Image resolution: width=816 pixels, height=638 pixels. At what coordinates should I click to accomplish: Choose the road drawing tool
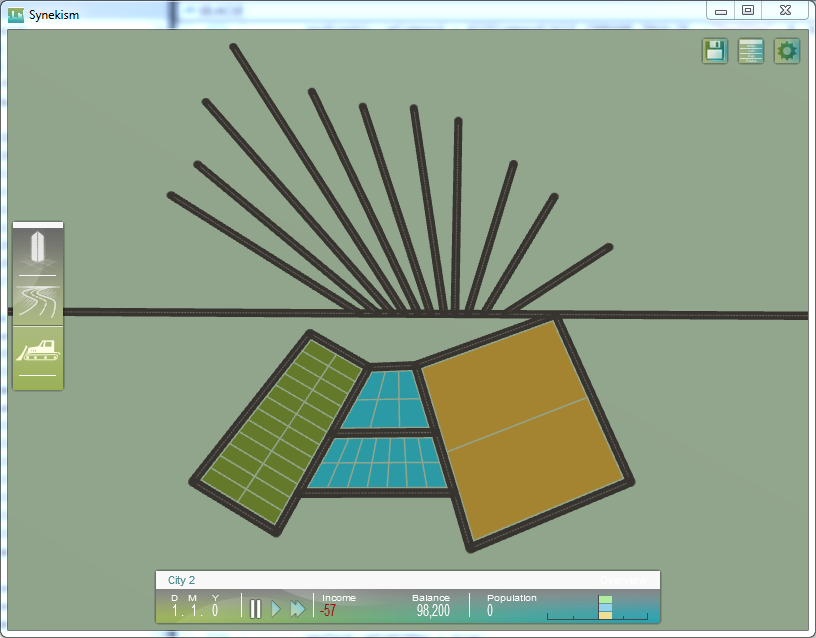pos(37,302)
